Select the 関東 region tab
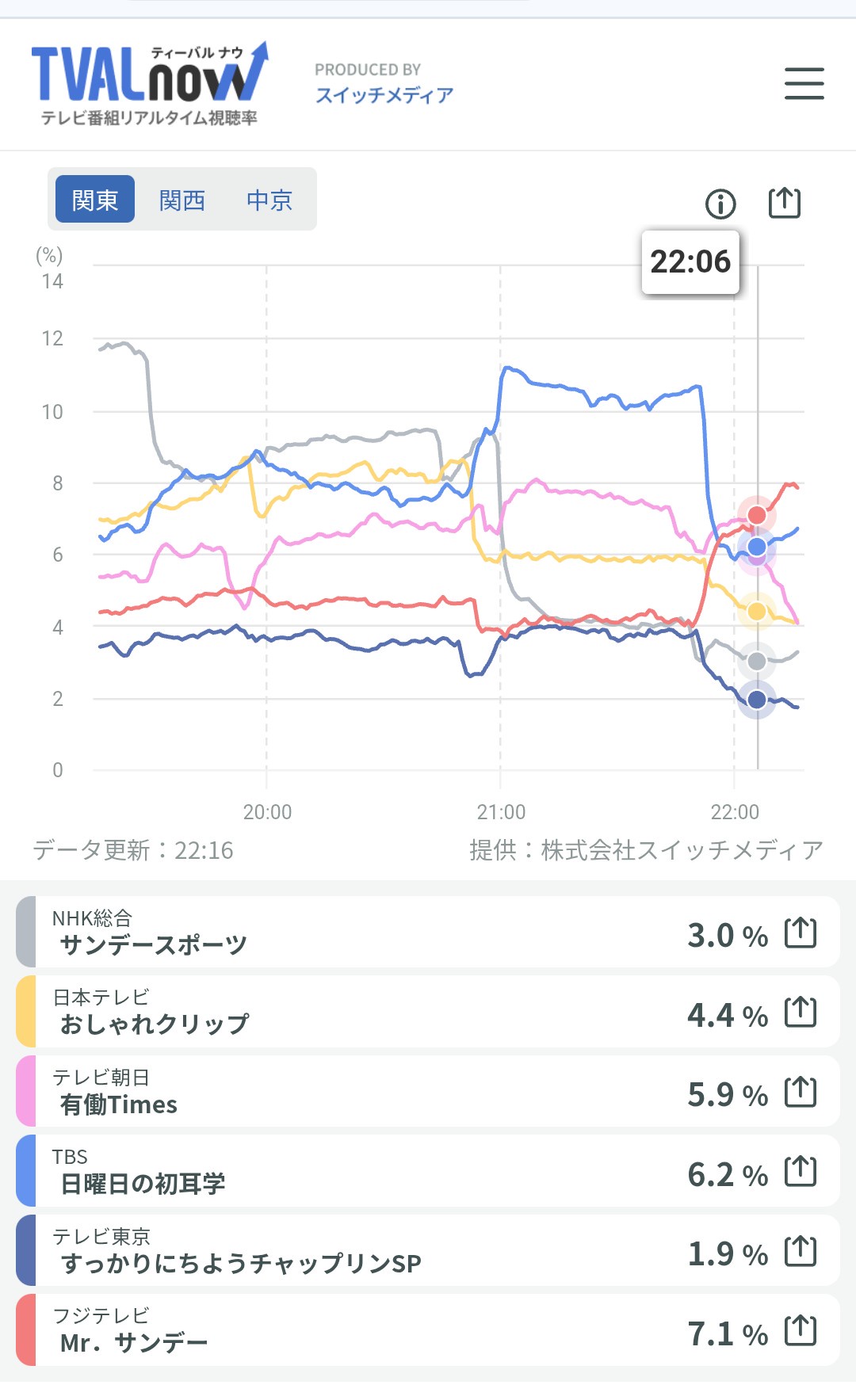The height and width of the screenshot is (1400, 856). click(95, 200)
